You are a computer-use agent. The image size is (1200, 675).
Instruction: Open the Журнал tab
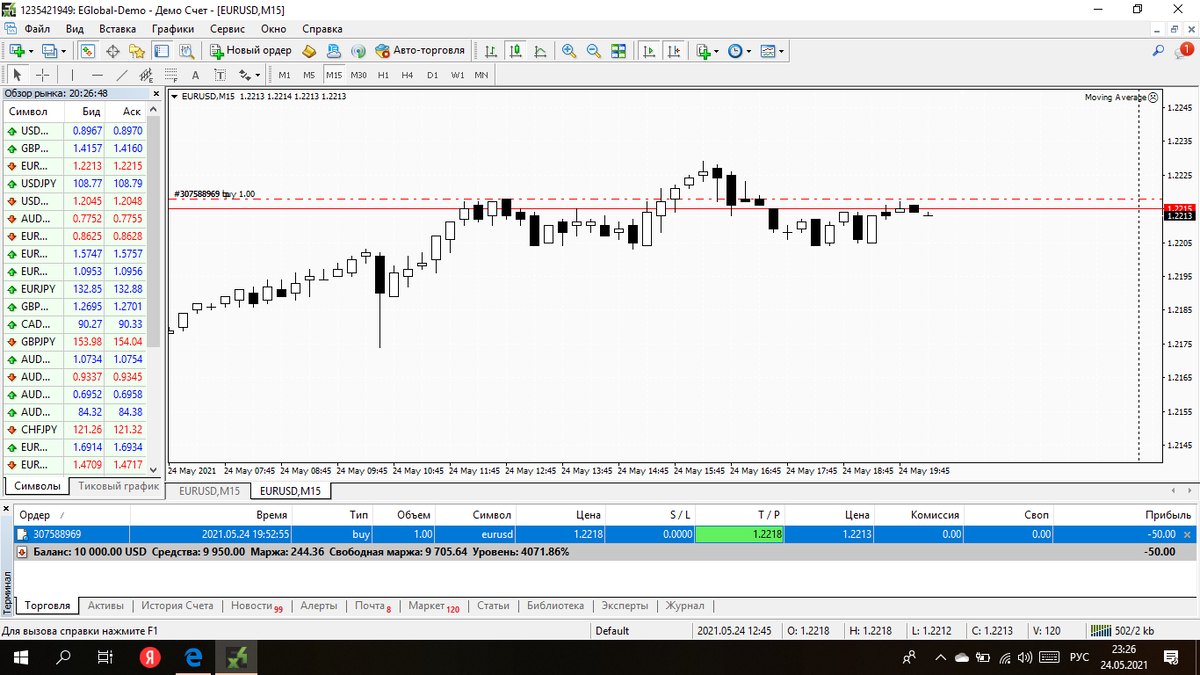click(685, 605)
